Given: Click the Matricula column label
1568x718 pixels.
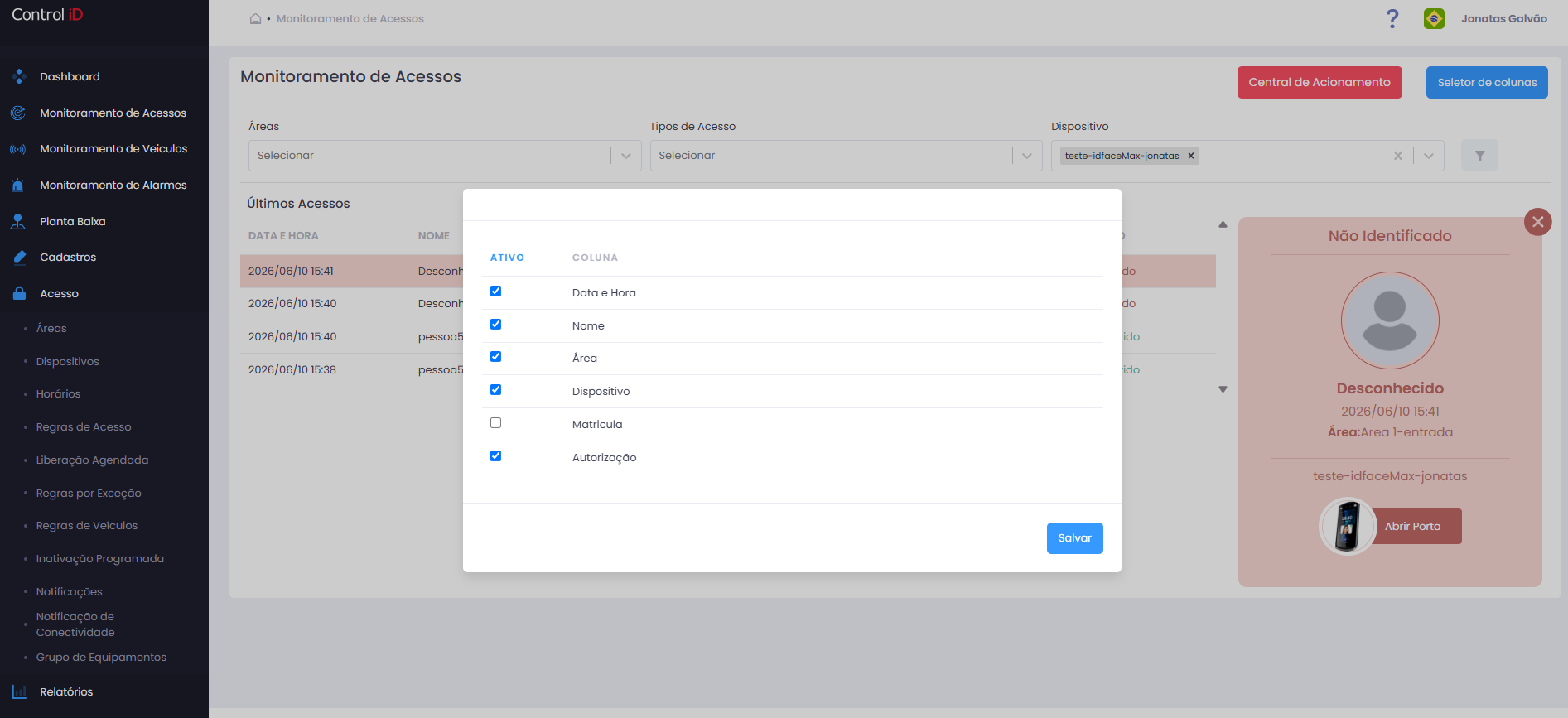Looking at the screenshot, I should click(x=597, y=424).
